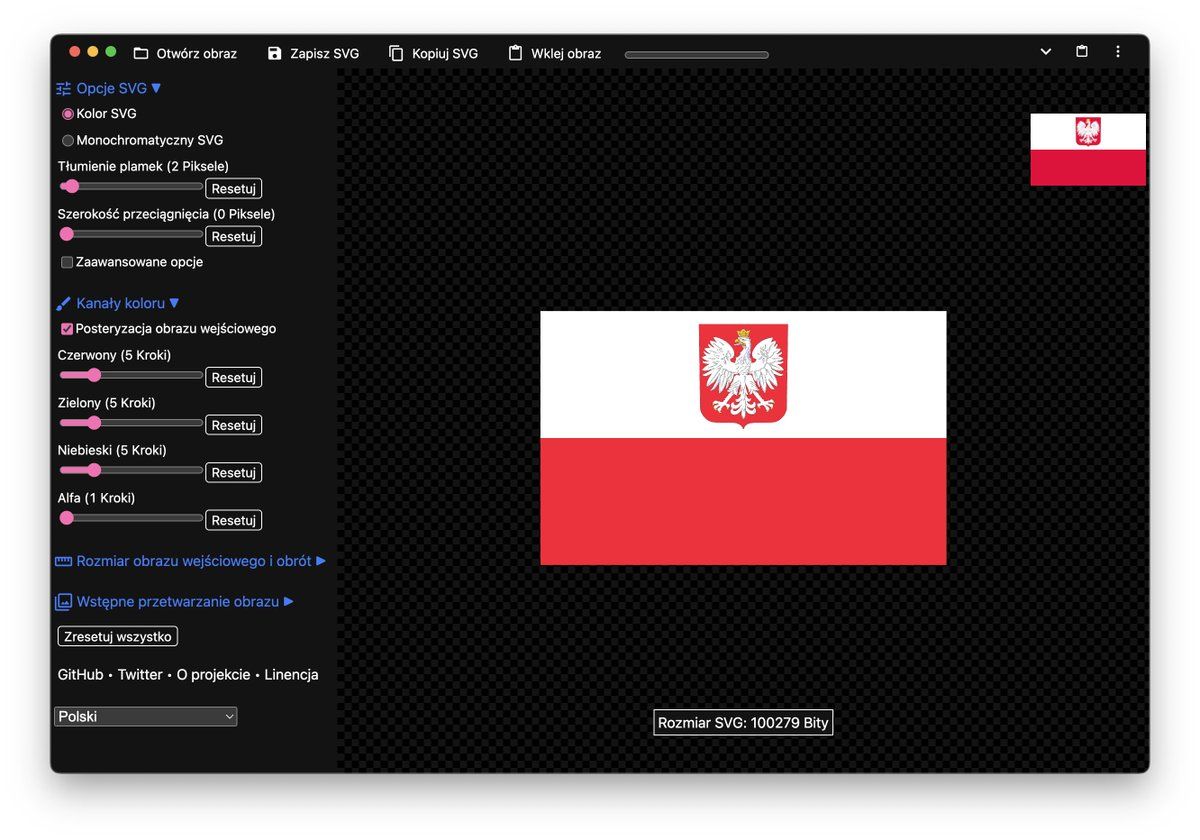
Task: Click Otwórz obraz in the toolbar
Action: tap(197, 53)
